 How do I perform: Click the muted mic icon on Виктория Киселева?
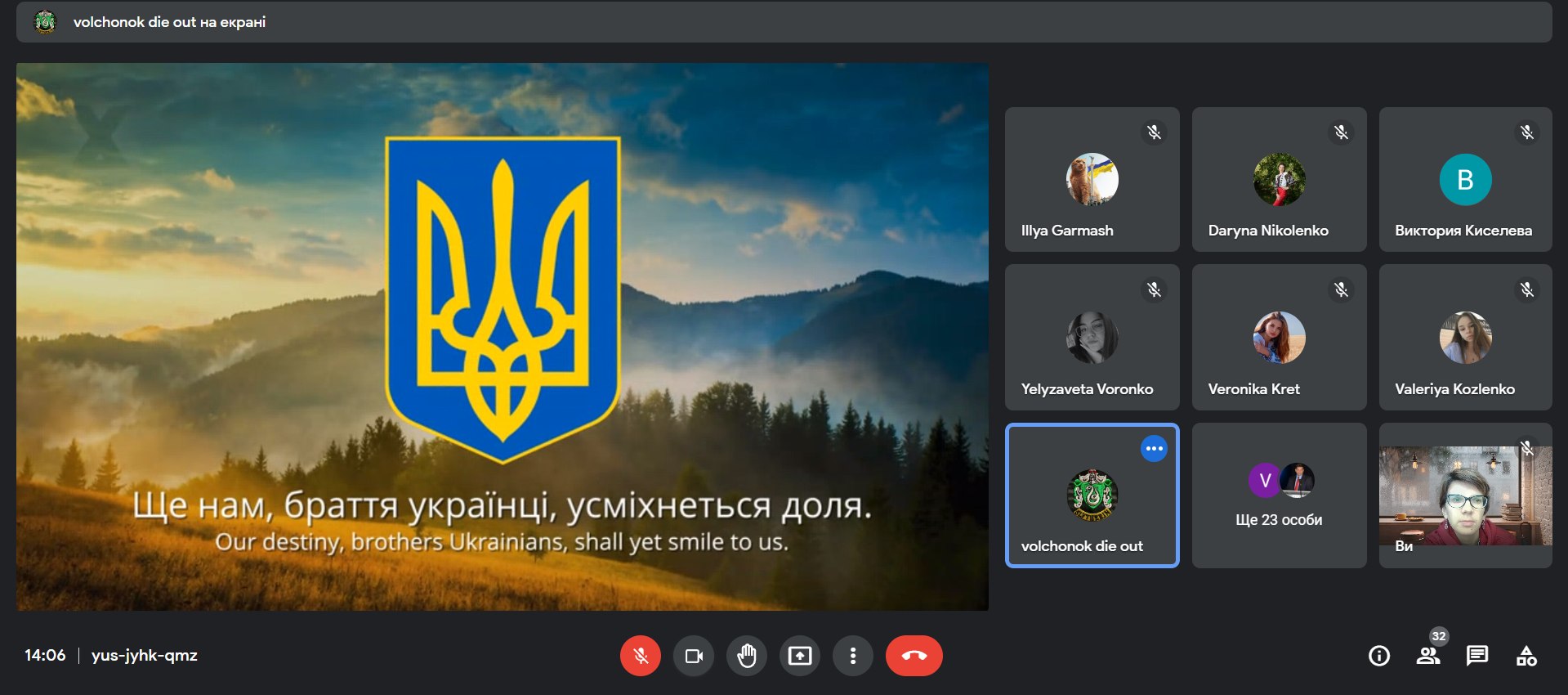pyautogui.click(x=1527, y=132)
